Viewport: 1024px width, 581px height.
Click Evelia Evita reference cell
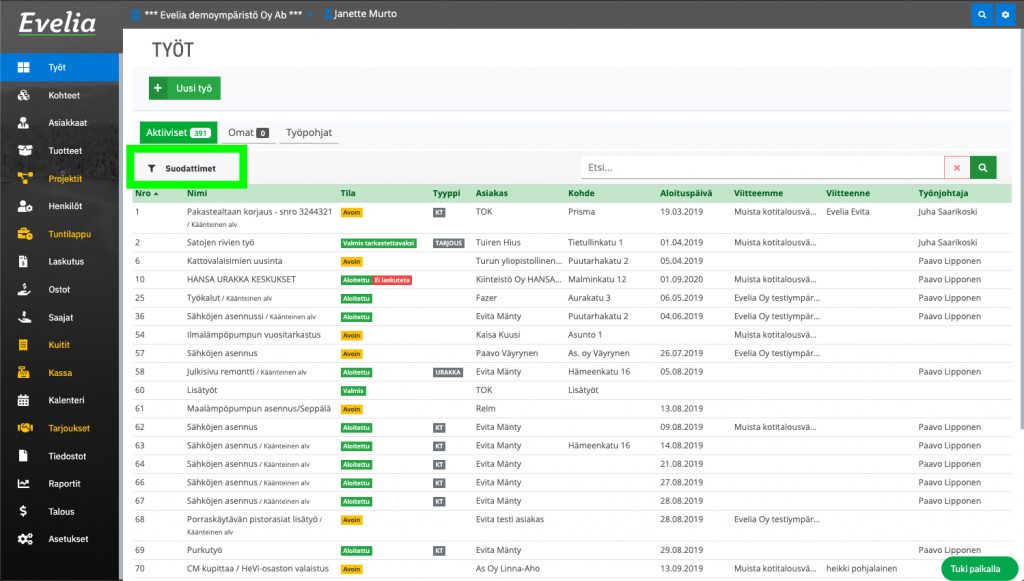point(848,212)
